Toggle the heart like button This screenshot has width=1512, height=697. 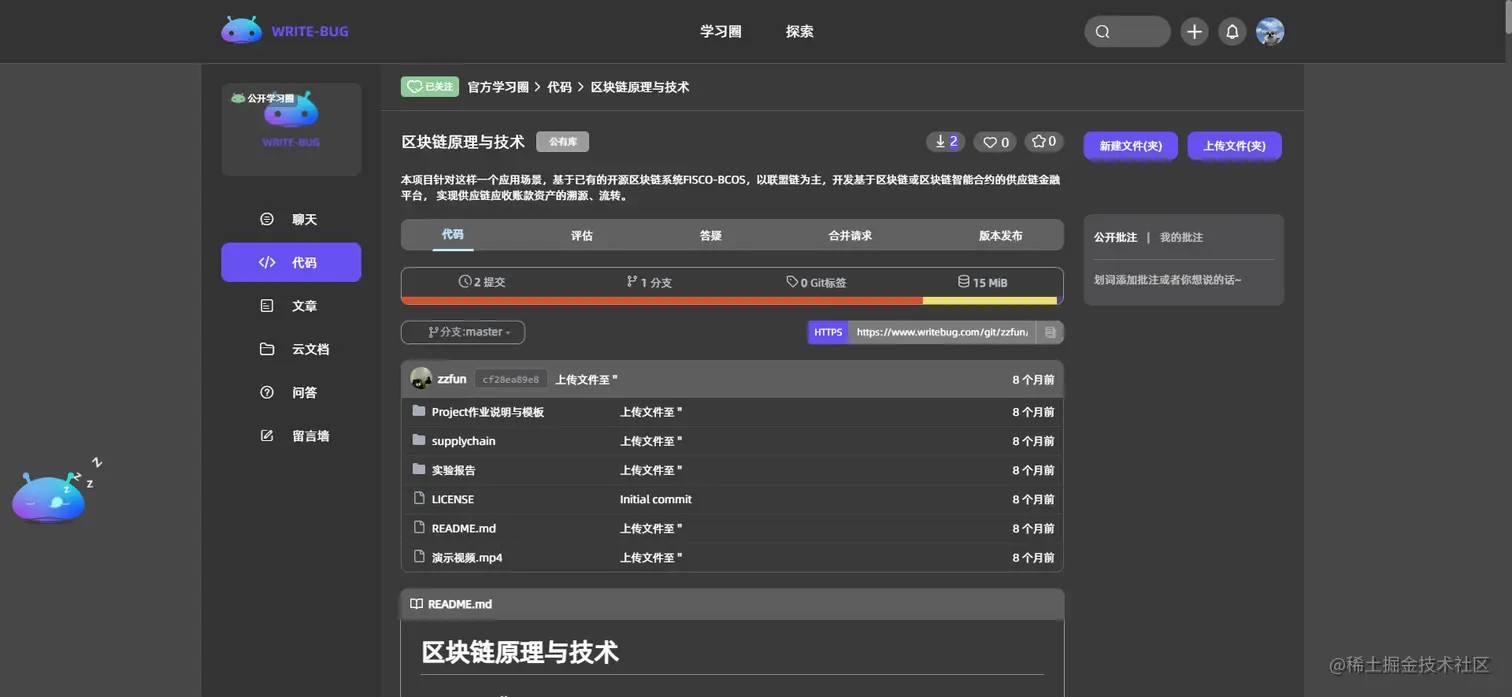pyautogui.click(x=995, y=142)
